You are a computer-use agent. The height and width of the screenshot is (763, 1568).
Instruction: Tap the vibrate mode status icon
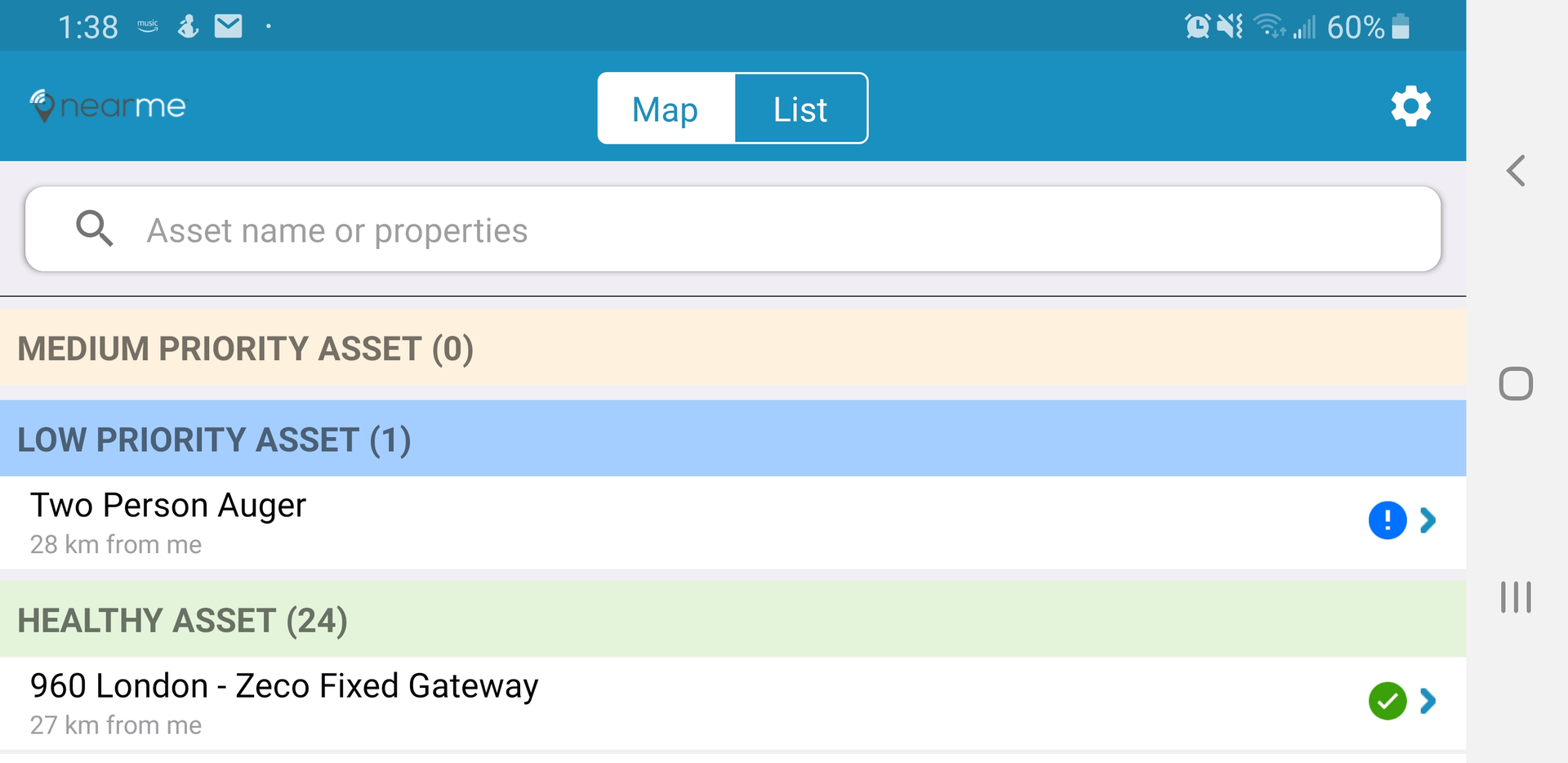(1230, 25)
